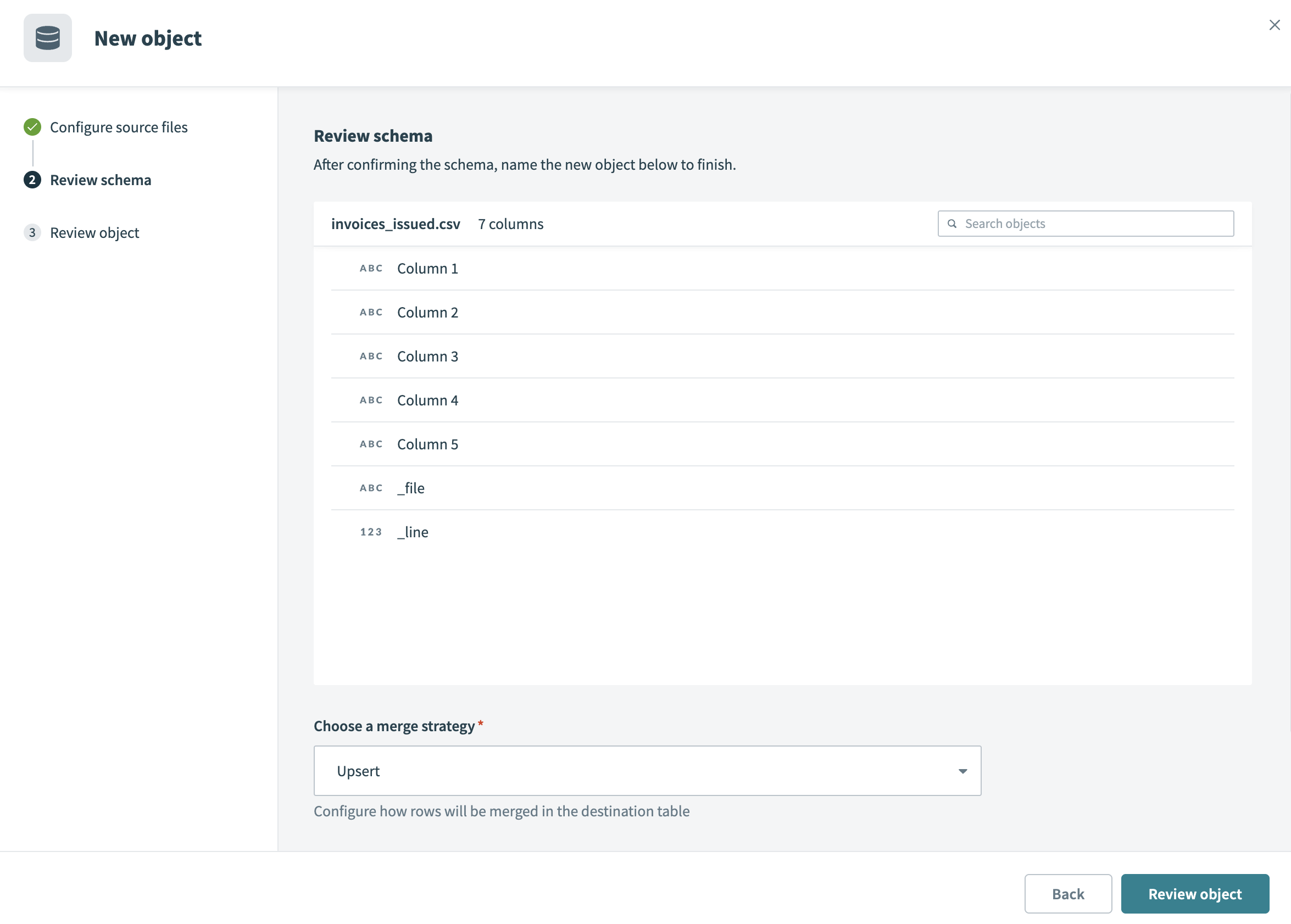Go to Configure source files step
This screenshot has width=1291, height=924.
pyautogui.click(x=118, y=127)
